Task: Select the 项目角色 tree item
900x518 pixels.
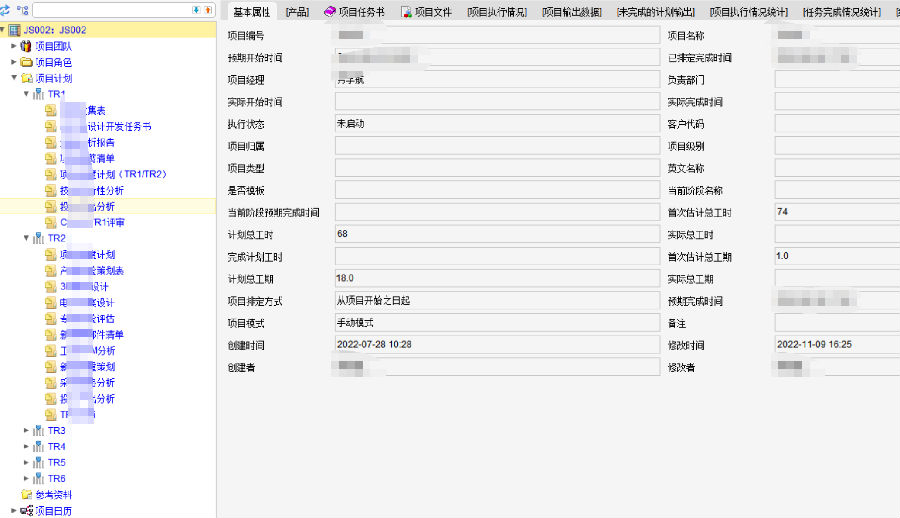Action: (53, 62)
